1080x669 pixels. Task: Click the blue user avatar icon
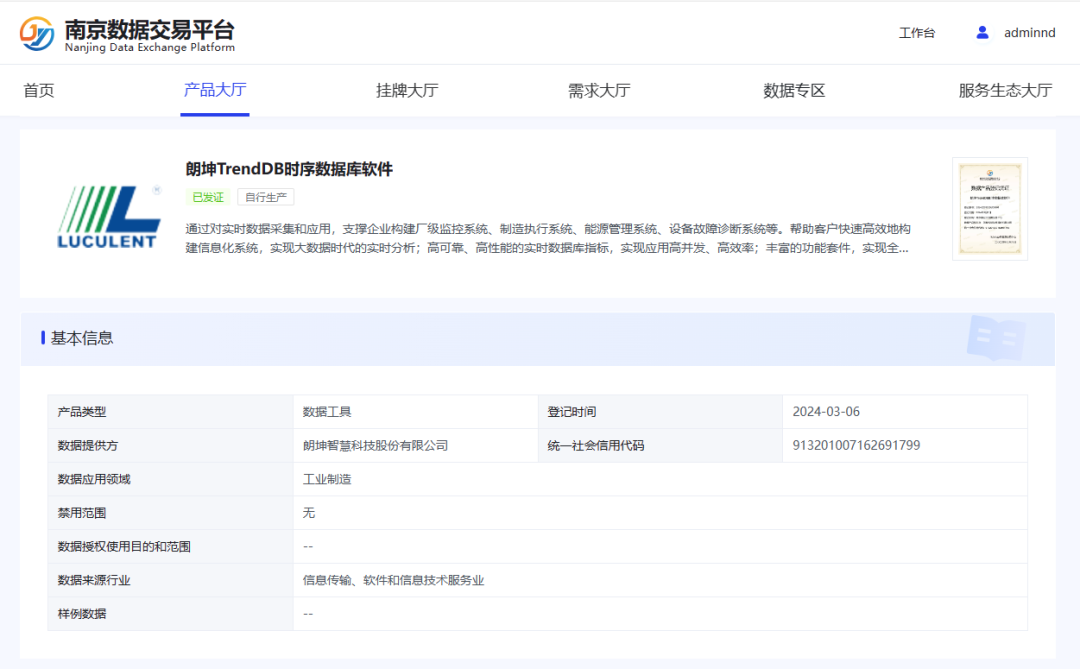tap(981, 32)
